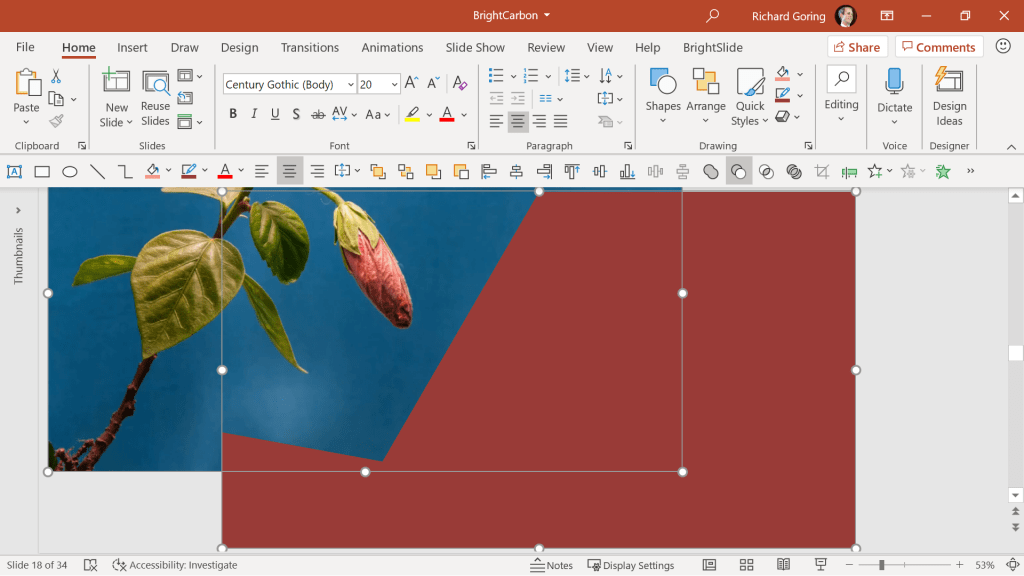This screenshot has height=576, width=1024.
Task: Click the Share button
Action: pyautogui.click(x=857, y=46)
